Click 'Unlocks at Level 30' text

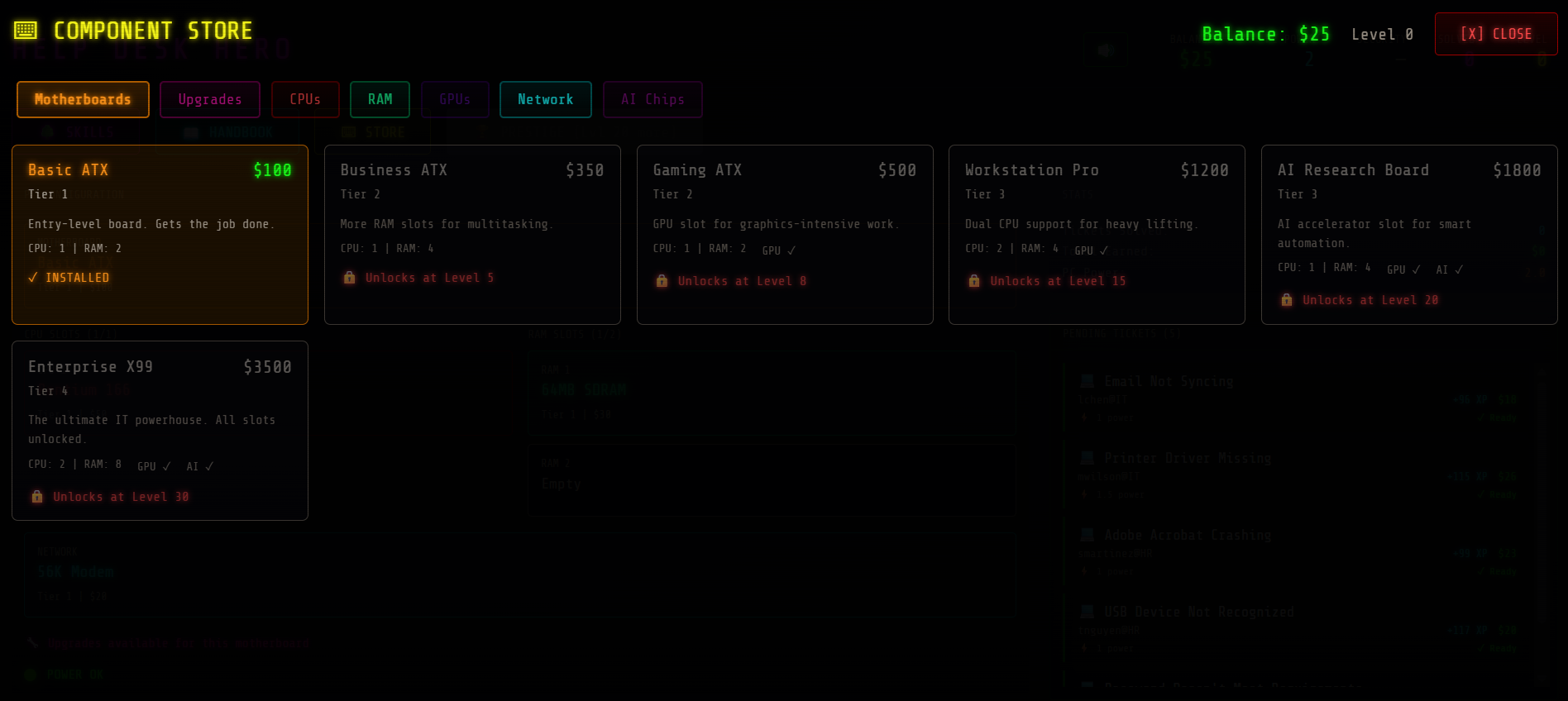click(x=121, y=497)
